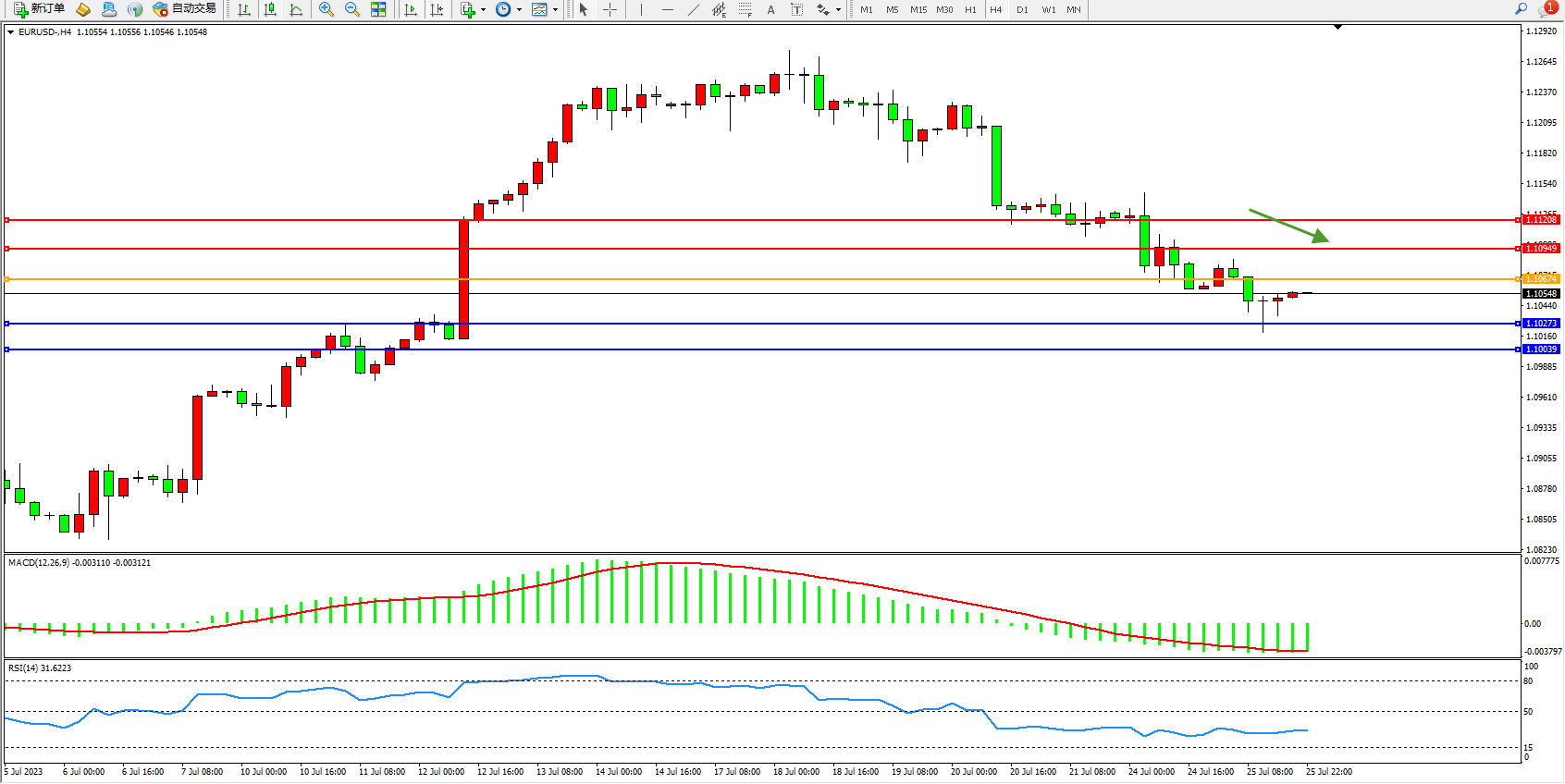Tile chart windows icon
Screen dimensions: 1565x784
[x=378, y=9]
